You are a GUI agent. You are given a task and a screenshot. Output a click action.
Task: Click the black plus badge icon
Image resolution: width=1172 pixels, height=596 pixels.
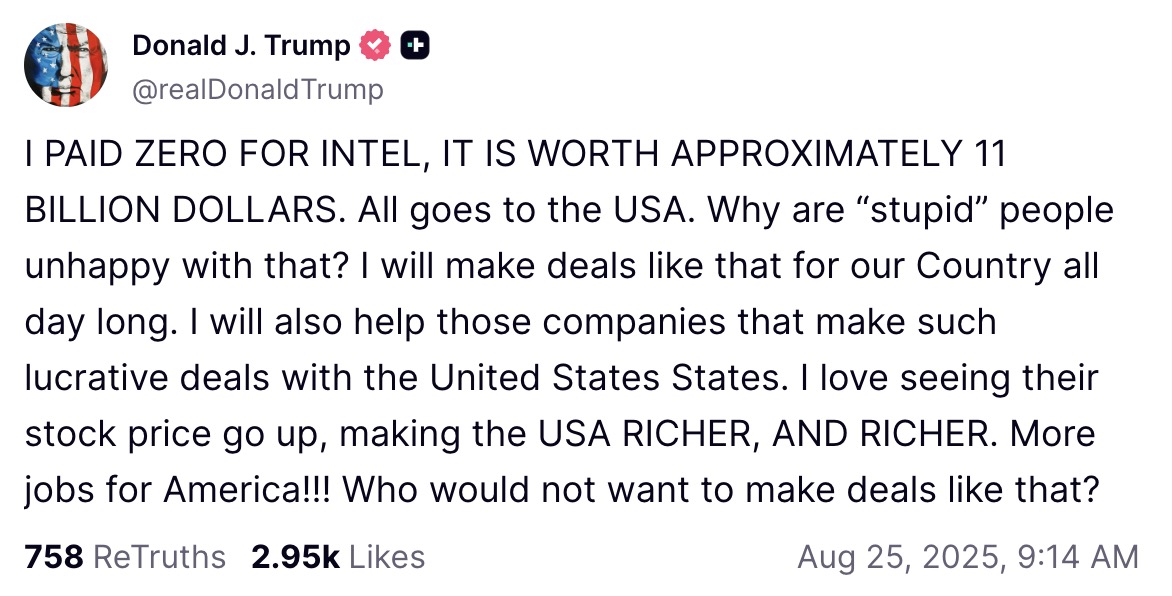click(414, 45)
